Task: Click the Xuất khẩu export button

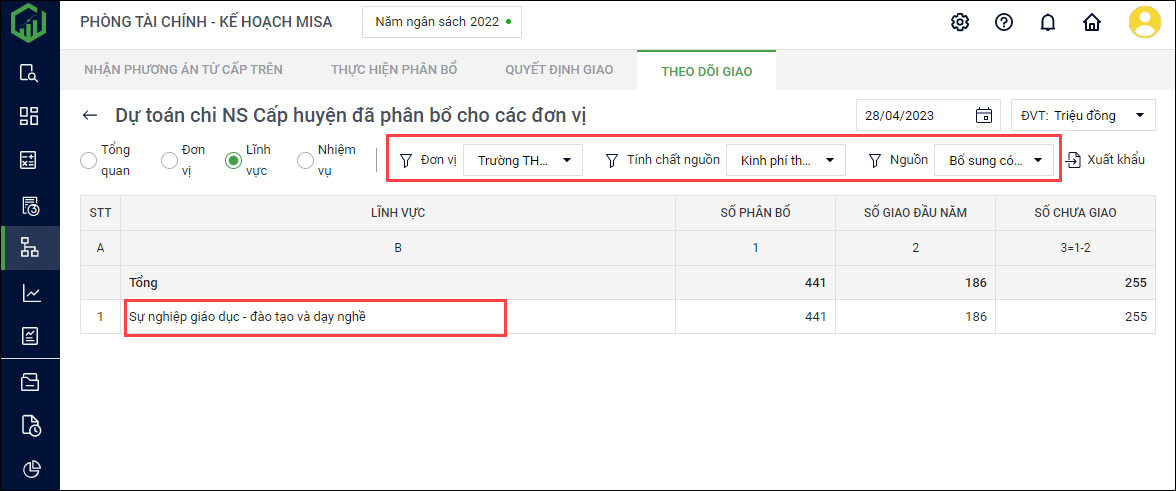Action: (x=1105, y=160)
